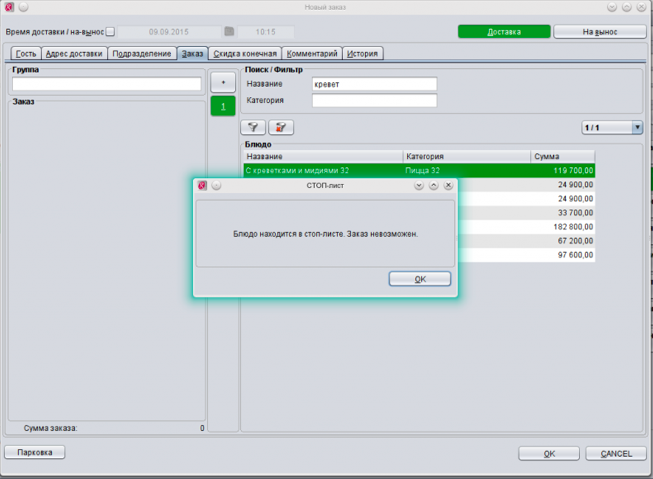The height and width of the screenshot is (479, 653).
Task: Click round menu button in СТОП-лист title
Action: (x=216, y=185)
